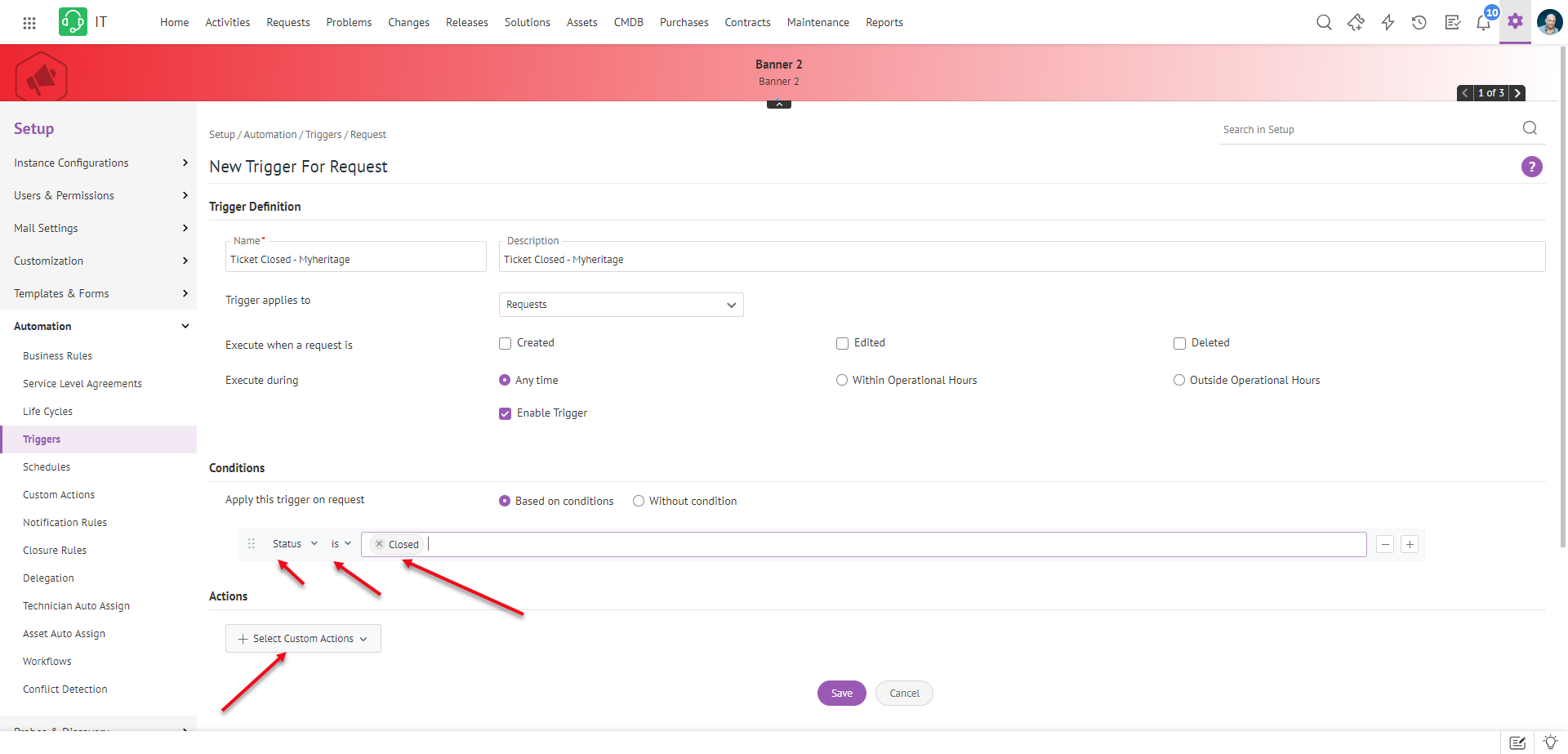This screenshot has height=754, width=1568.
Task: Open the Requests menu in top navigation
Action: point(288,23)
